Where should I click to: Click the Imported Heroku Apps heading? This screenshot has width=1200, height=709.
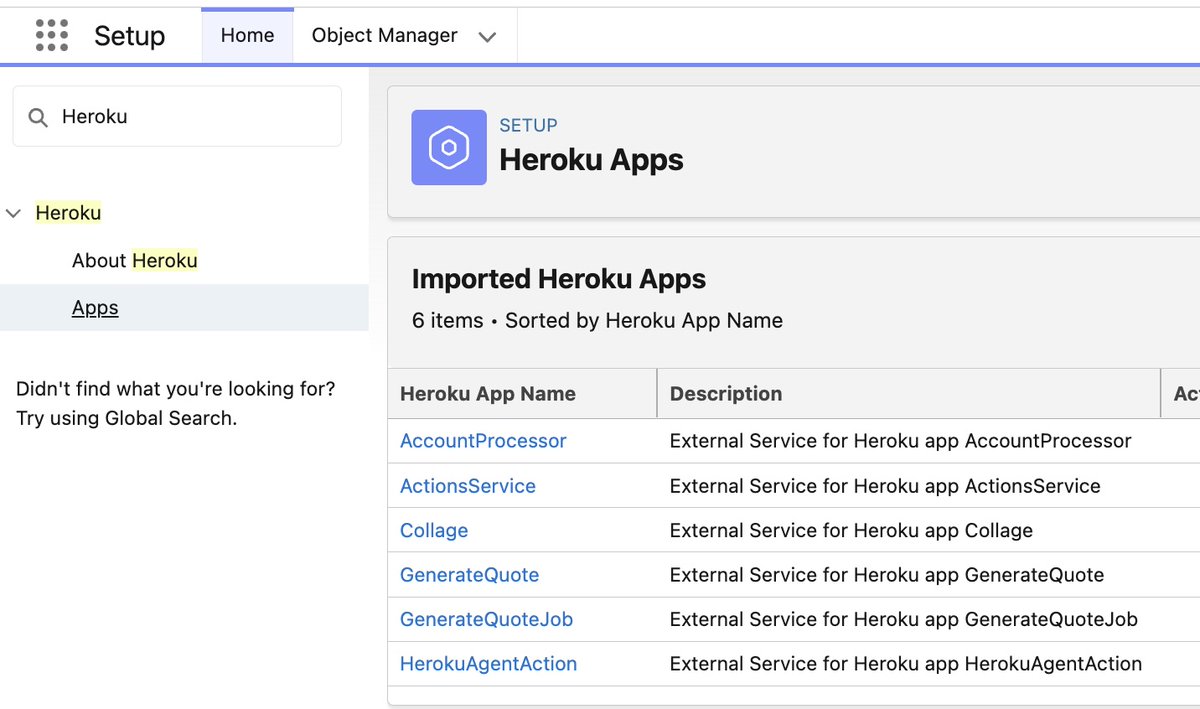tap(559, 279)
